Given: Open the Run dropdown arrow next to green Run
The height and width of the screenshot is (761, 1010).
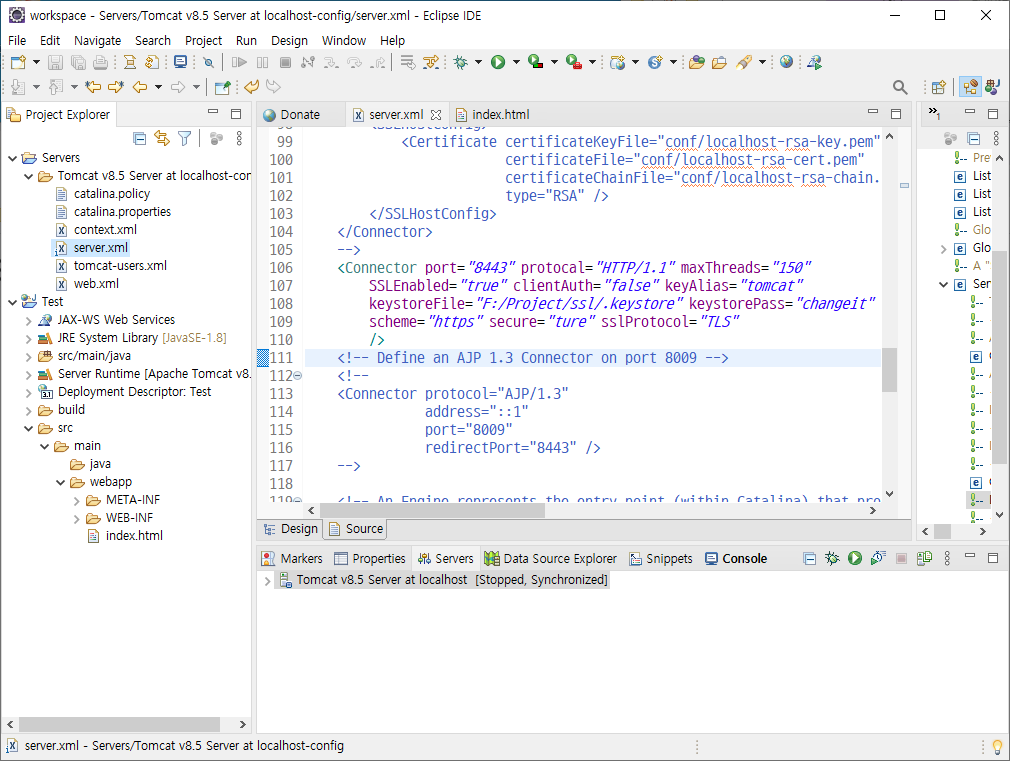Looking at the screenshot, I should tap(516, 63).
